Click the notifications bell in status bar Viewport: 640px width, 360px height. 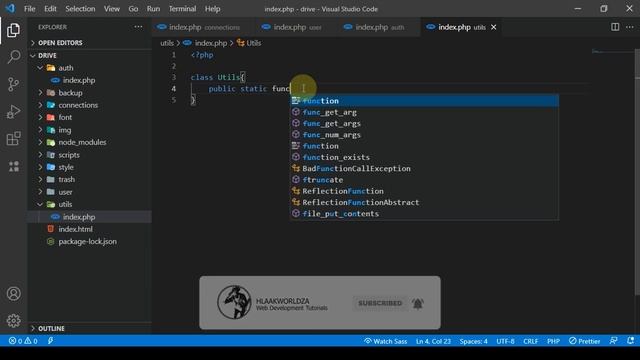tap(631, 340)
